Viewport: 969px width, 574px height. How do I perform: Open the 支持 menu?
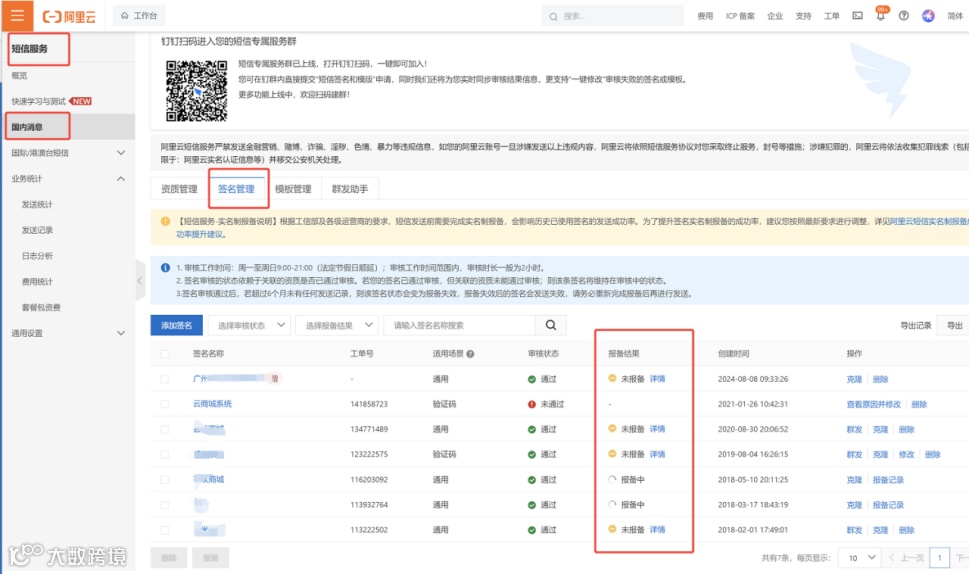[x=803, y=16]
